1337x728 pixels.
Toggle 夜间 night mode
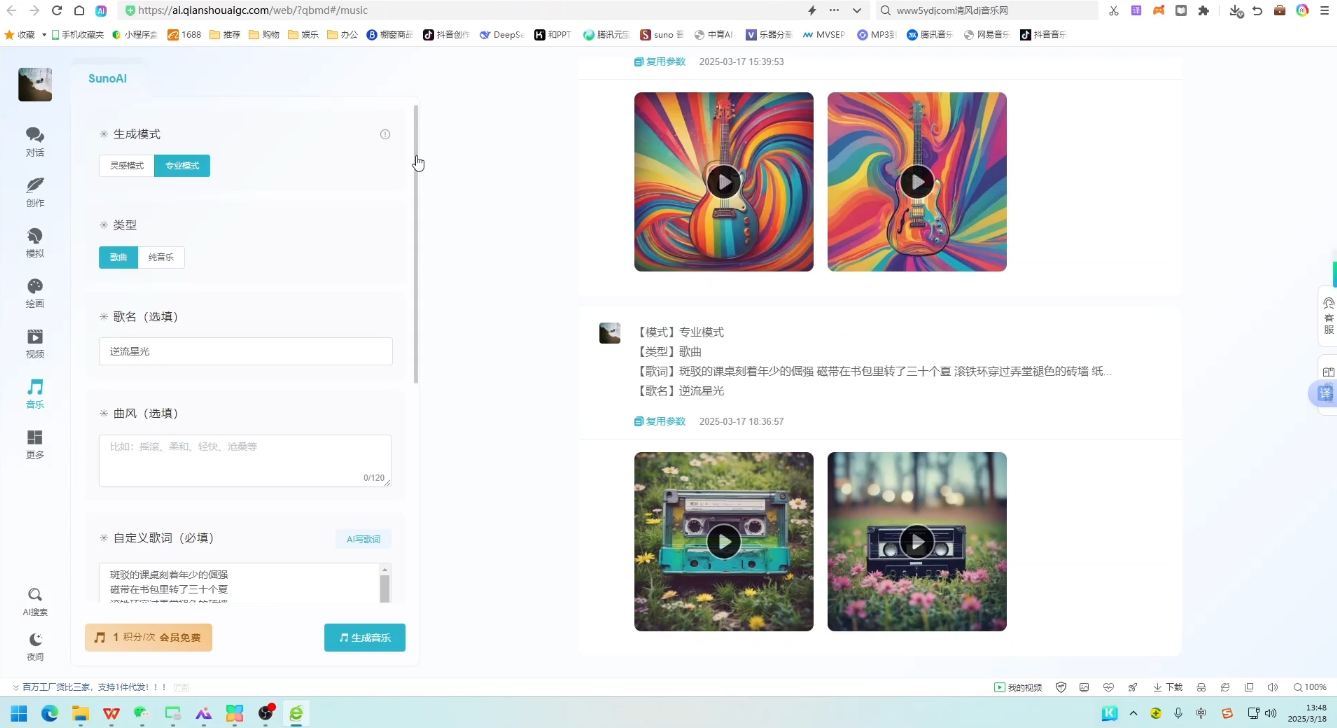[34, 647]
